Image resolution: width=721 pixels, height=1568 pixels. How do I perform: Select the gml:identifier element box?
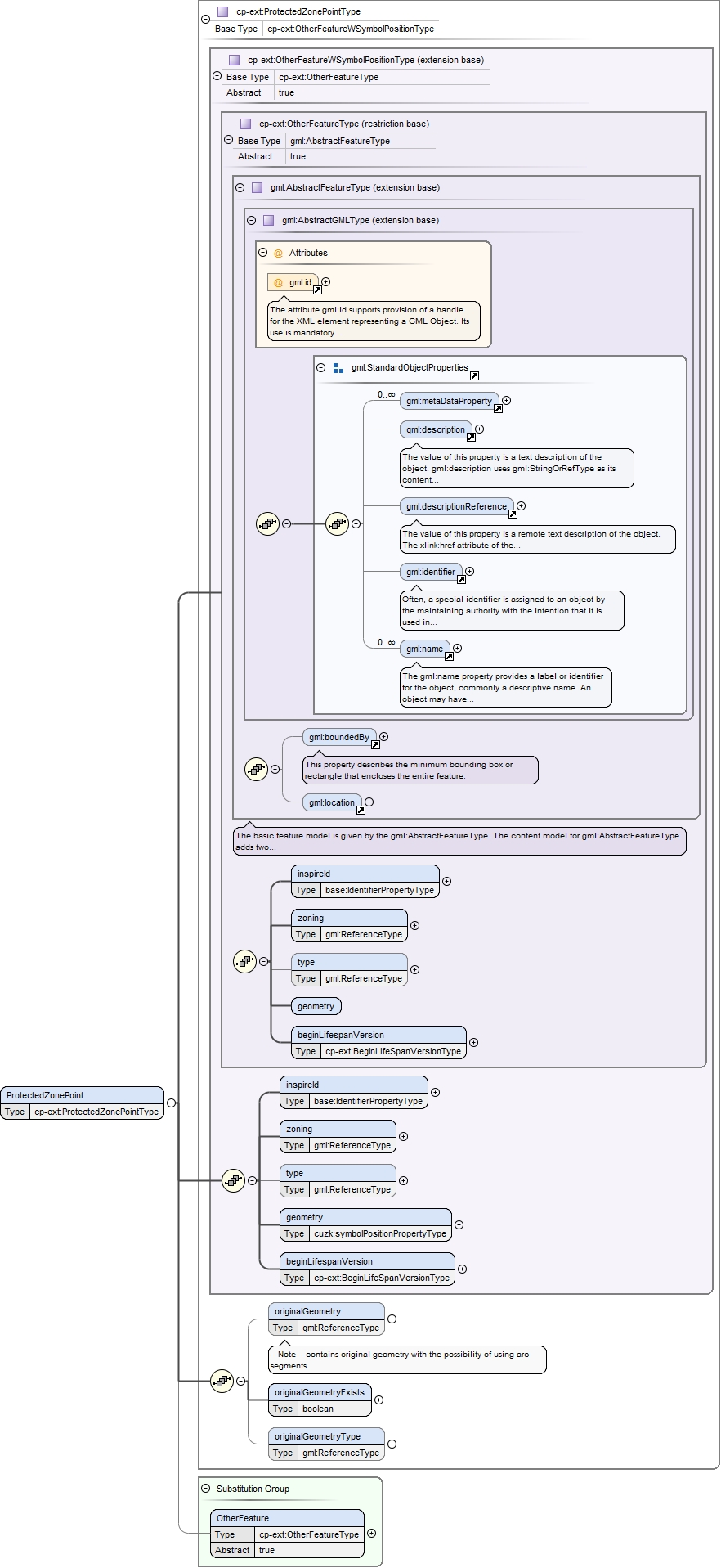pos(431,572)
